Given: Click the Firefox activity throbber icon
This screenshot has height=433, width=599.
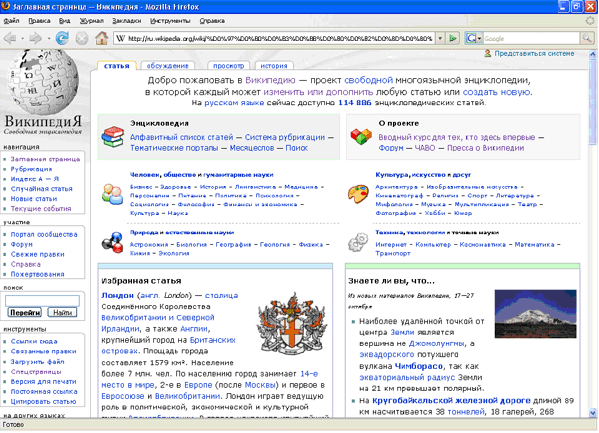Looking at the screenshot, I should 591,21.
